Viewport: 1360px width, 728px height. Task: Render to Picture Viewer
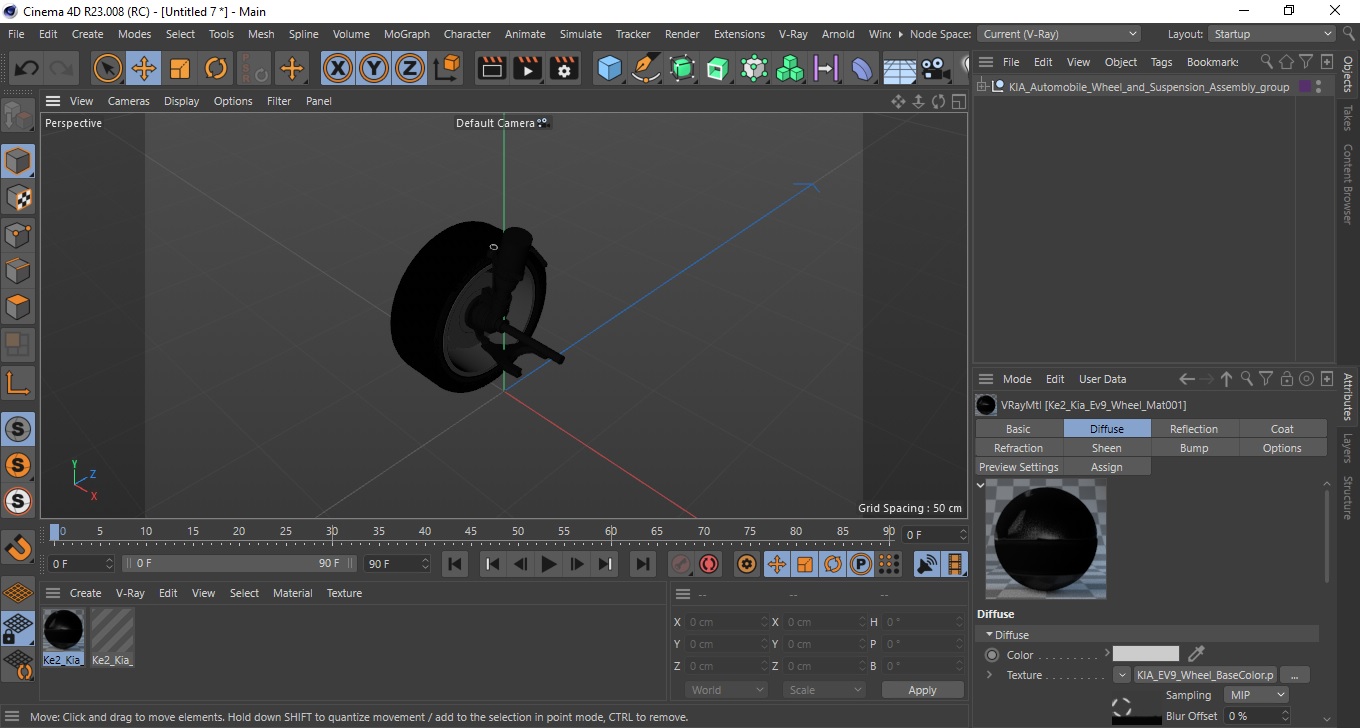[x=528, y=69]
